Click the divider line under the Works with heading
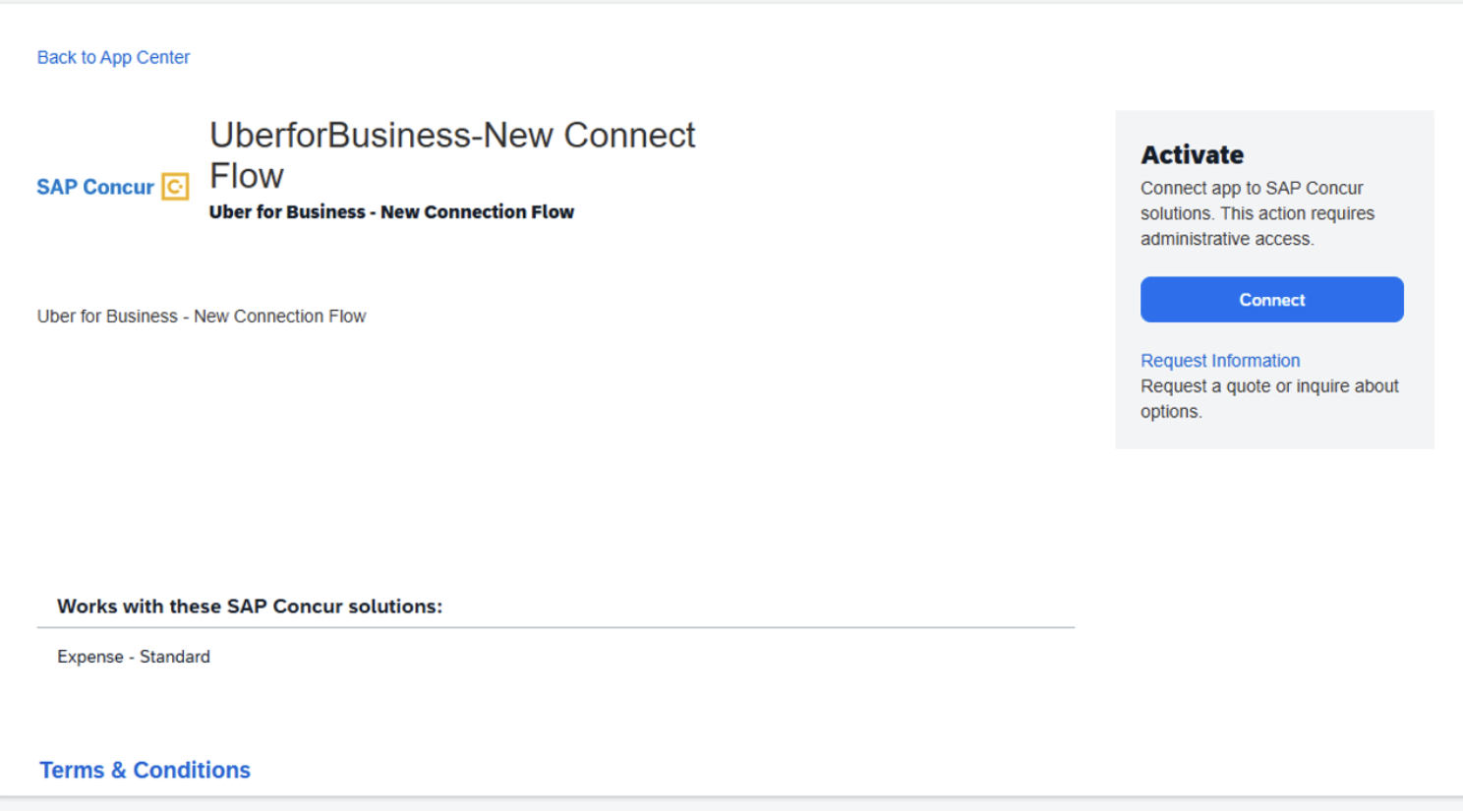This screenshot has width=1463, height=812. coord(556,627)
